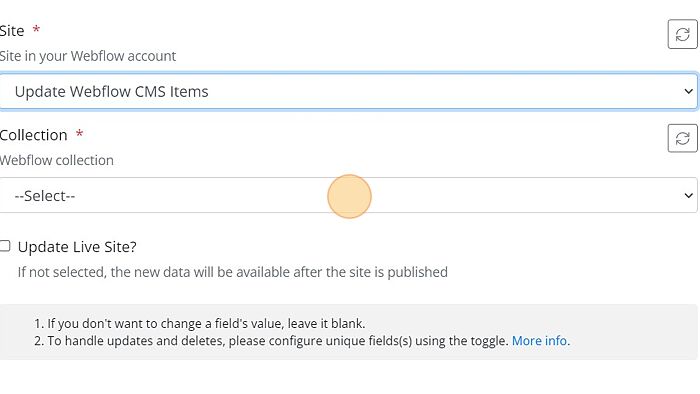The height and width of the screenshot is (394, 700).
Task: Click the Site field label
Action: (x=12, y=31)
